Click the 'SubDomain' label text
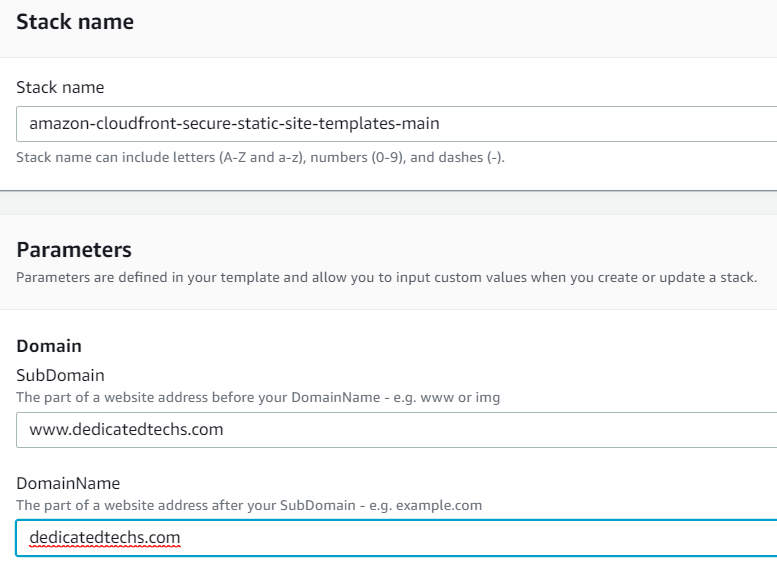 click(60, 375)
